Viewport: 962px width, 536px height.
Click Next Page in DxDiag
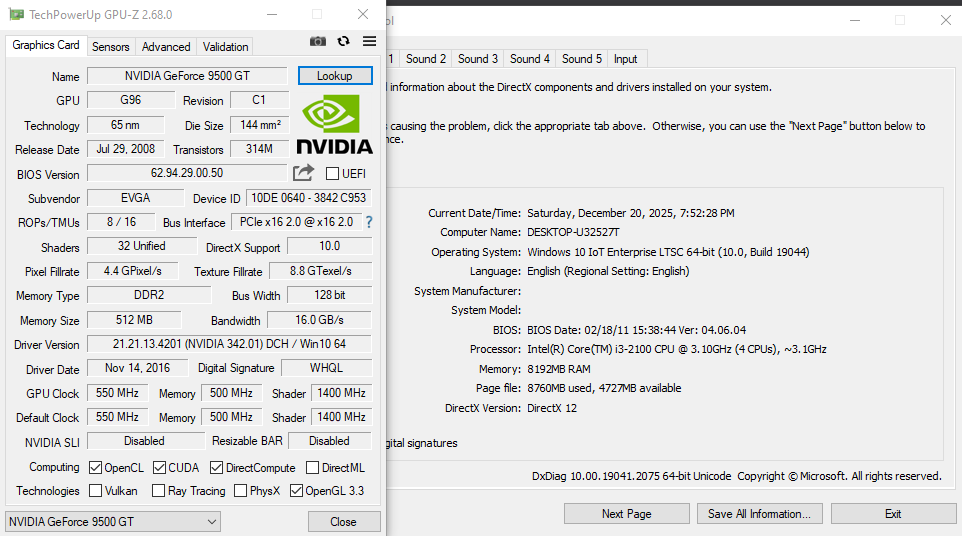tap(626, 514)
